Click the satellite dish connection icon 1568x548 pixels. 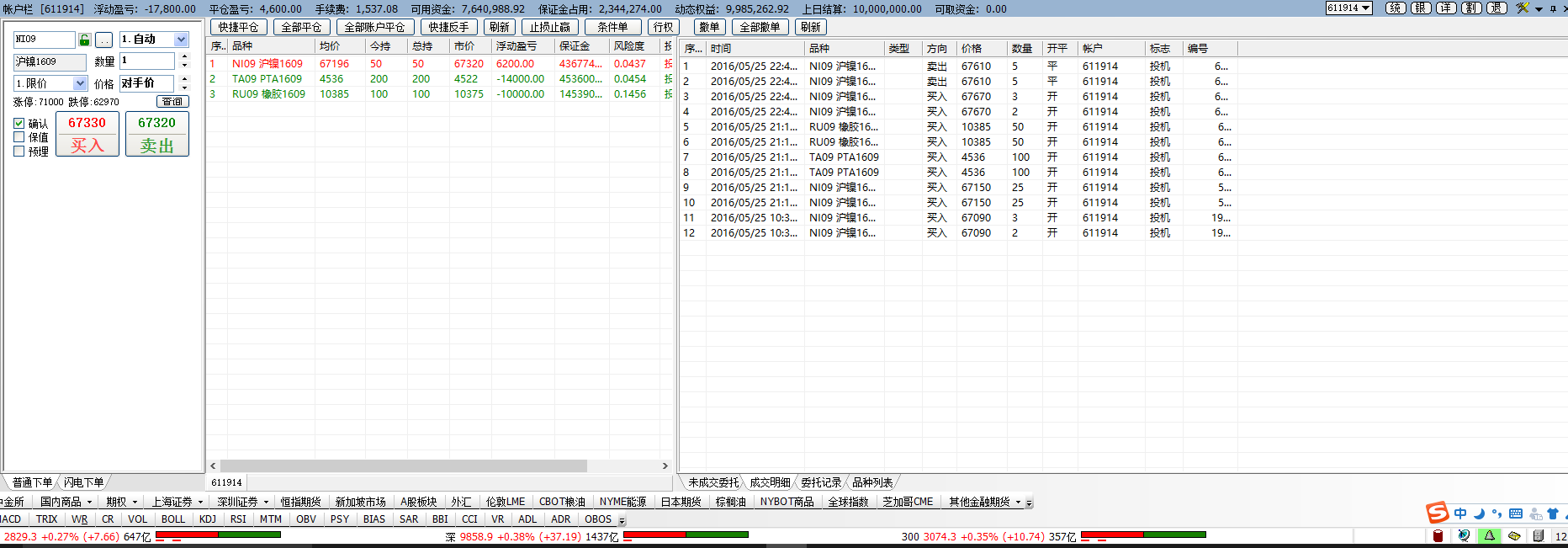pyautogui.click(x=1464, y=536)
